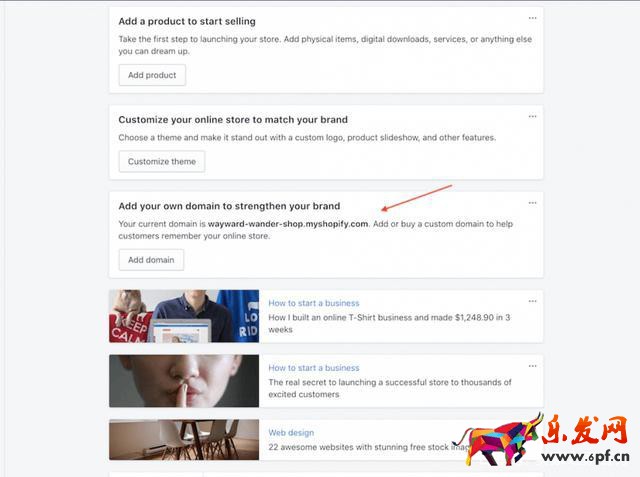Open the ellipsis menu on the Customize your online store card
This screenshot has height=477, width=640.
pos(532,116)
